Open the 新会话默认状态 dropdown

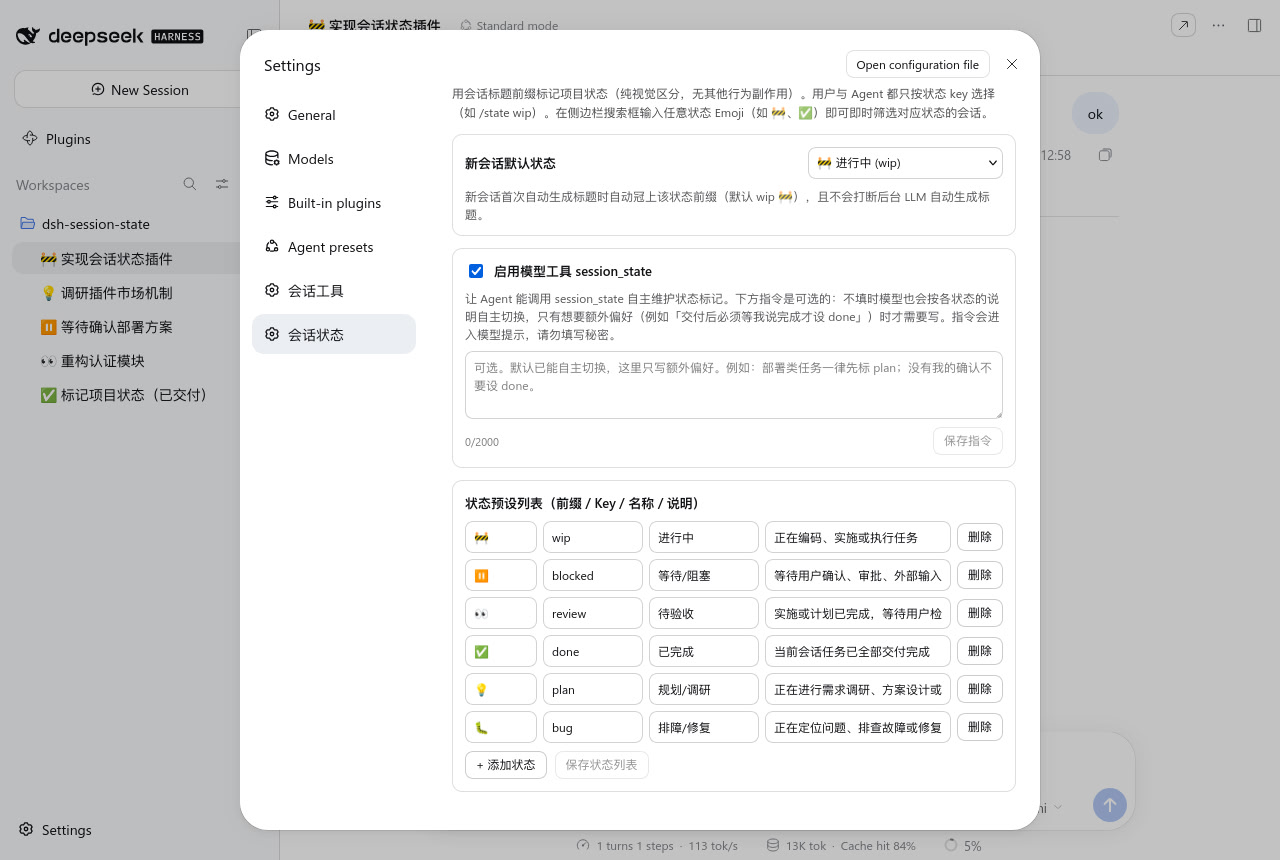click(x=905, y=163)
